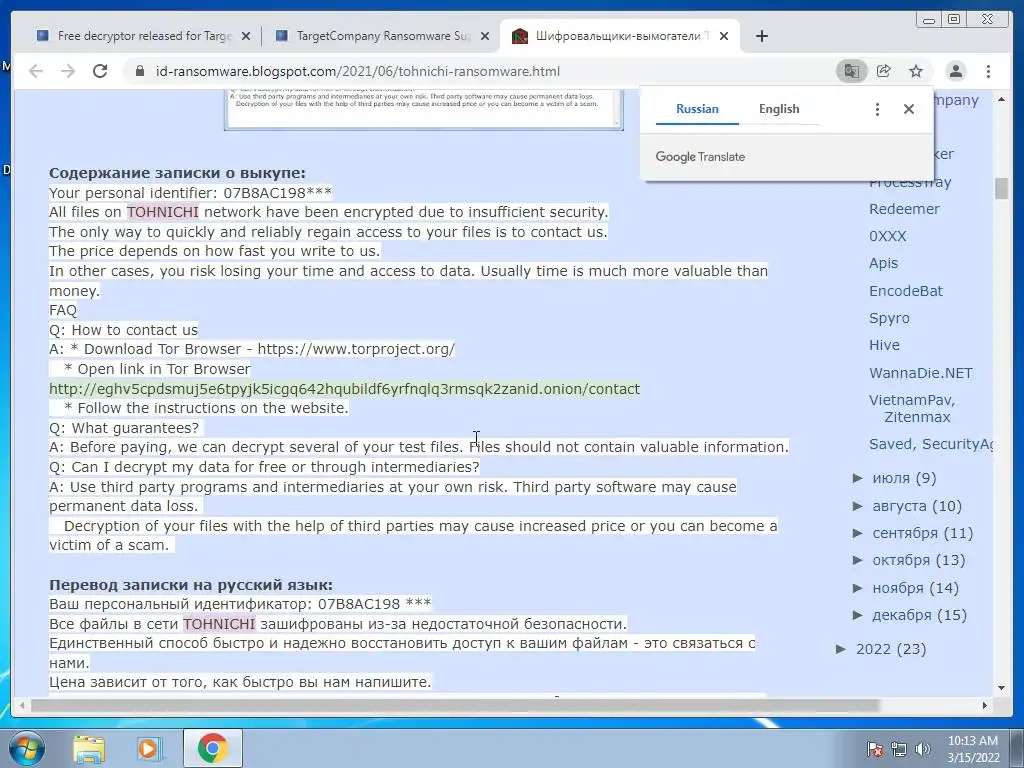Click the ransom note screenshot thumbnail
1024x768 pixels.
(x=424, y=110)
